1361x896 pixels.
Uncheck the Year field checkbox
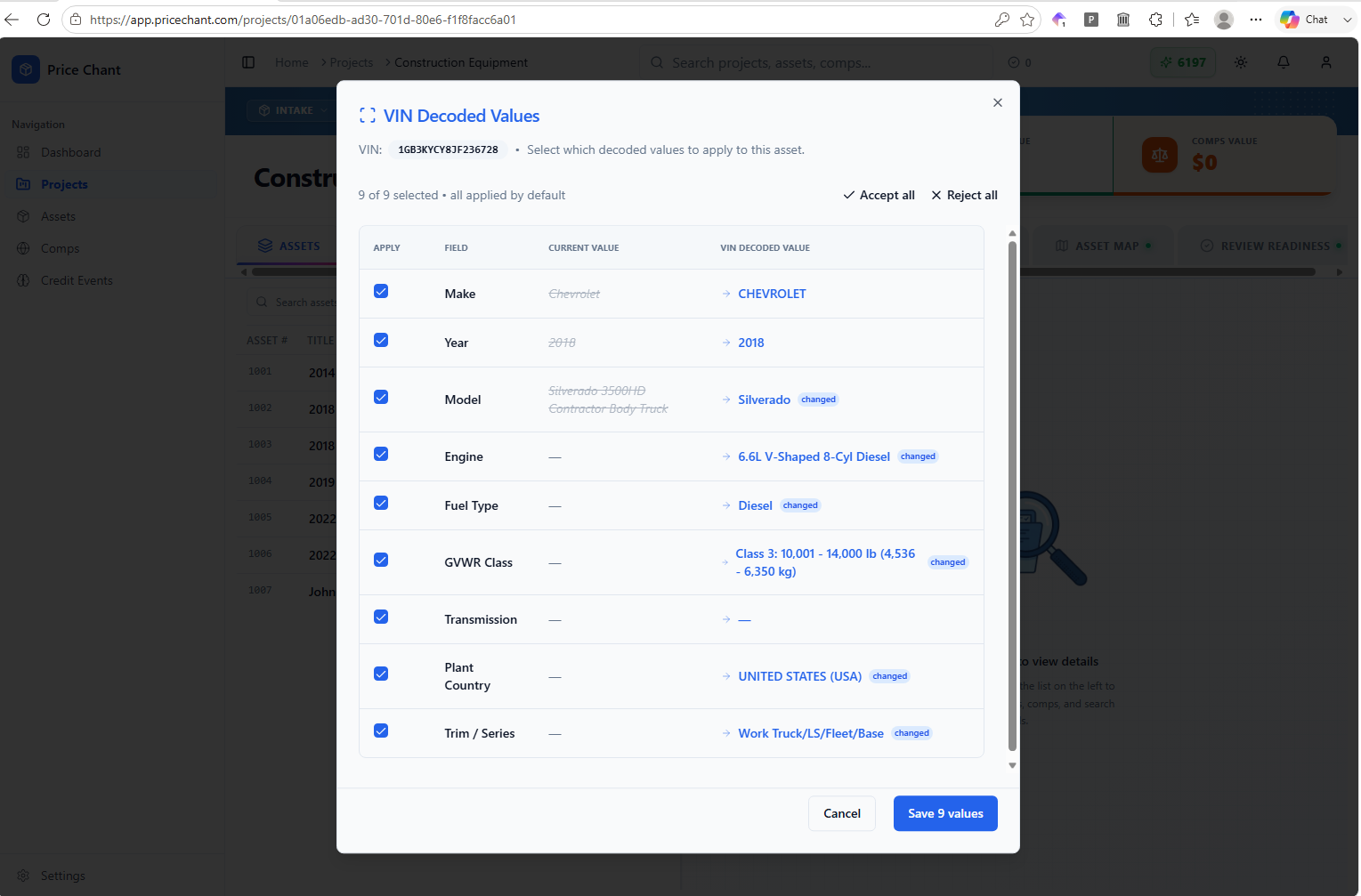pos(381,340)
